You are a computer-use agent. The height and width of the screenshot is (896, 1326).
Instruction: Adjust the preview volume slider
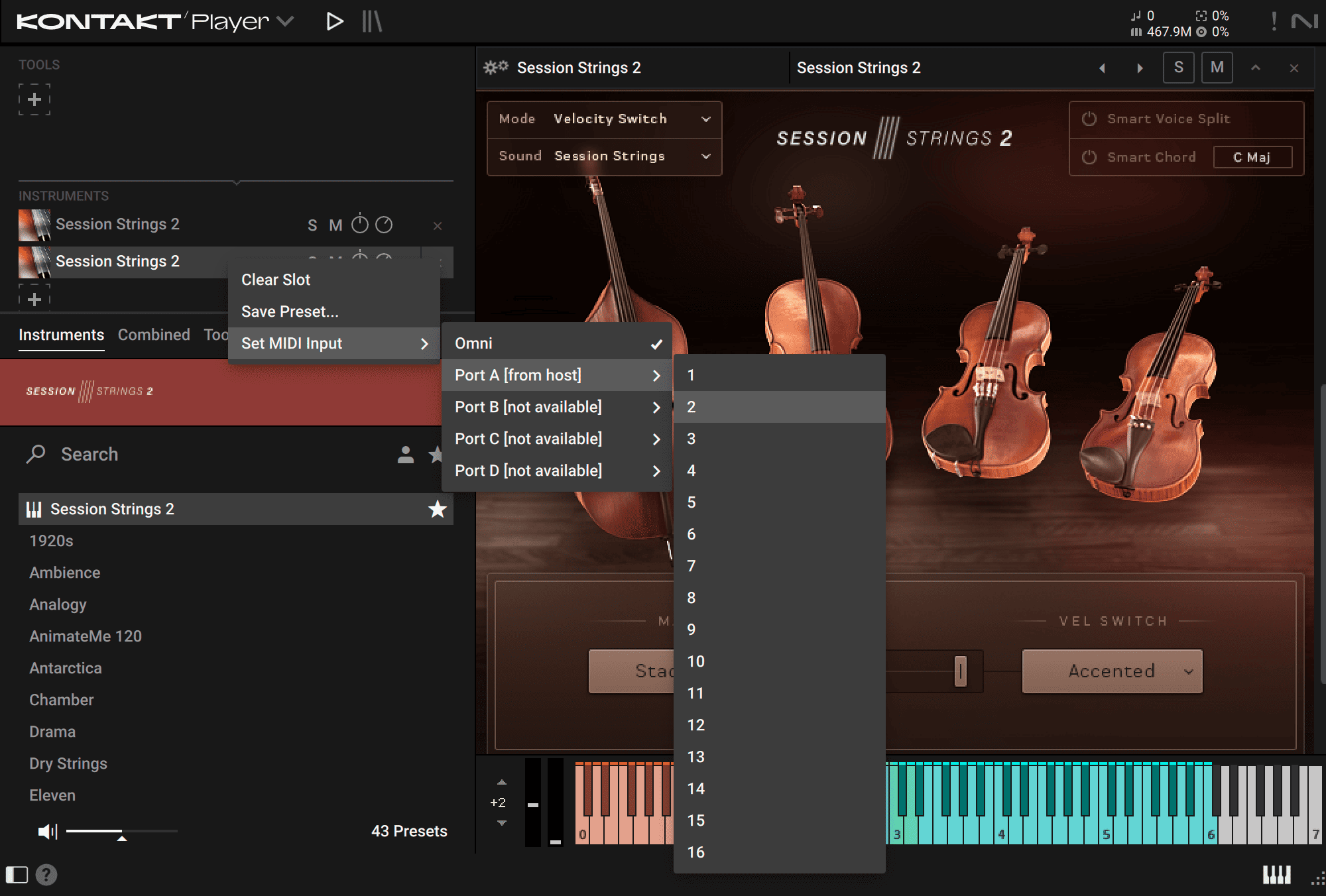[122, 831]
